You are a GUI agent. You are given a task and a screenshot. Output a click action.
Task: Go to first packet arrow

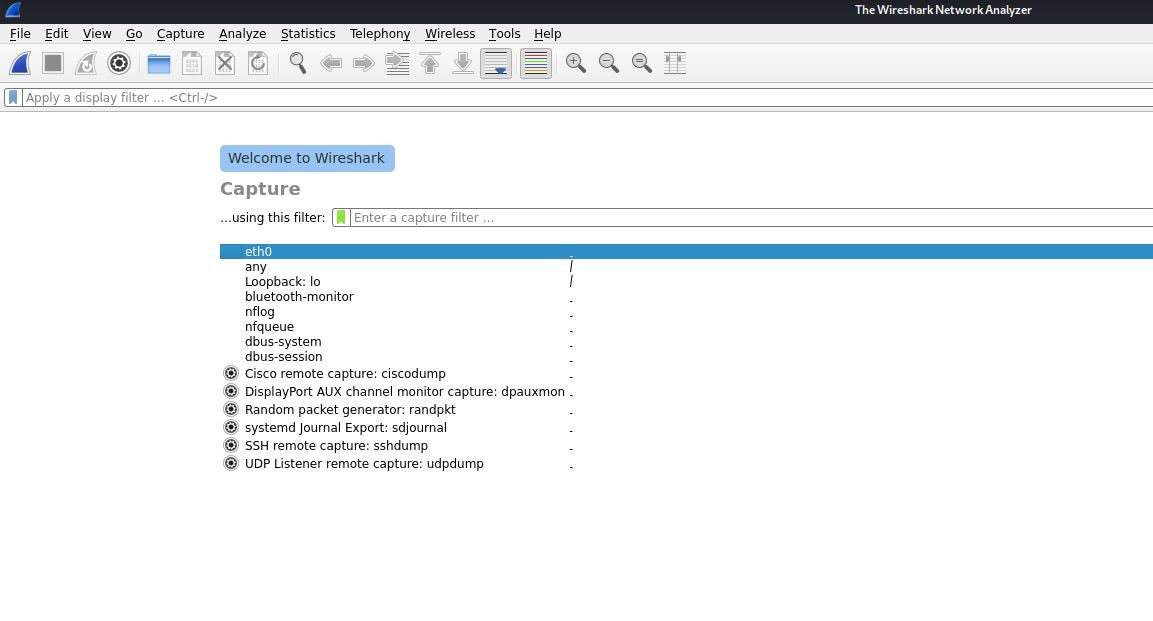[430, 63]
